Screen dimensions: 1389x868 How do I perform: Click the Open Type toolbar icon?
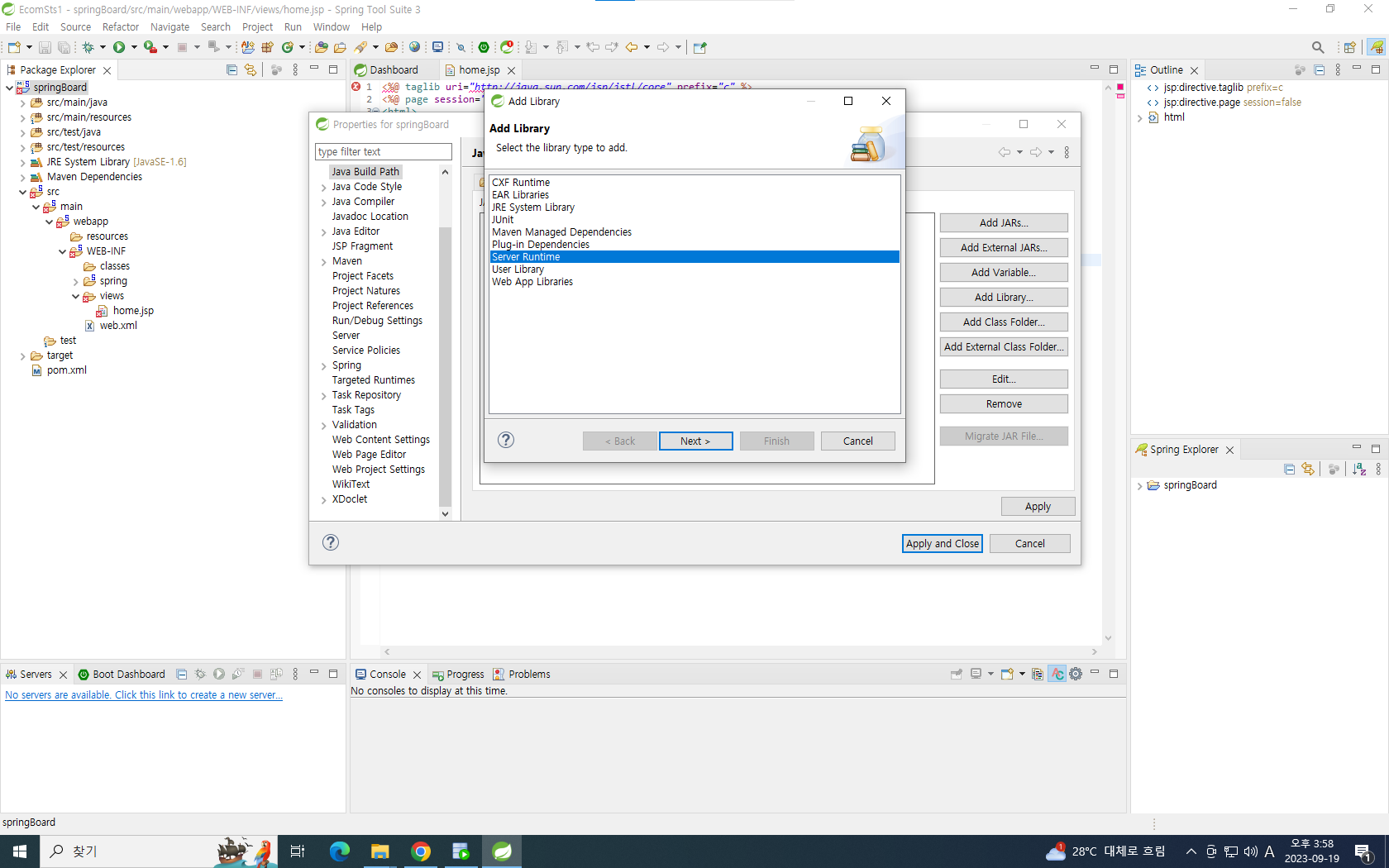click(322, 47)
